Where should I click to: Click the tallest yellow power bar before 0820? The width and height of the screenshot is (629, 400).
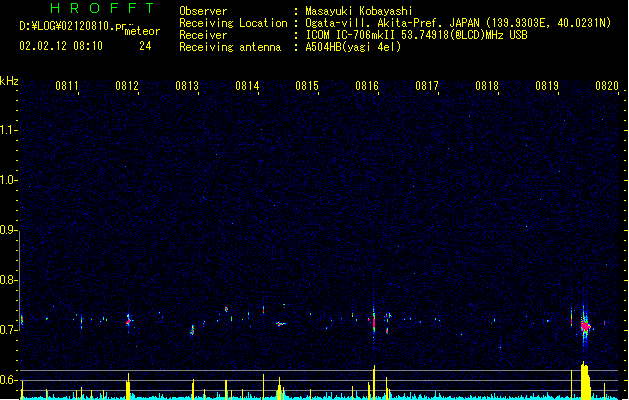tap(586, 380)
